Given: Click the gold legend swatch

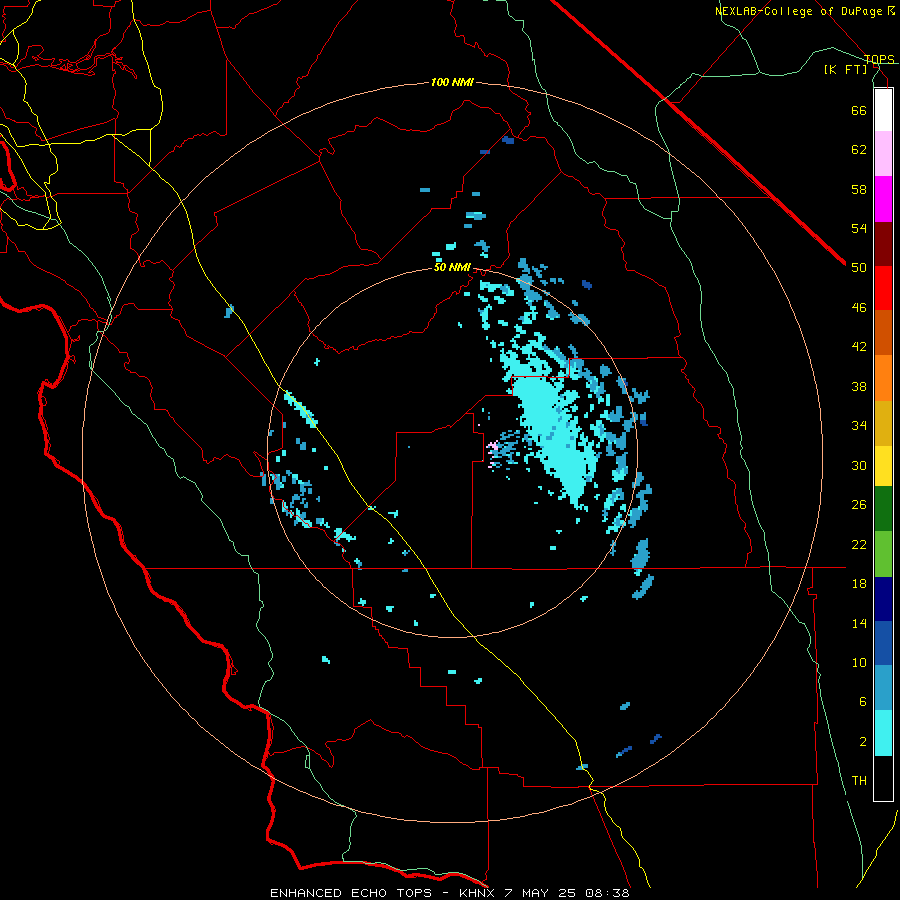Looking at the screenshot, I should tap(883, 423).
